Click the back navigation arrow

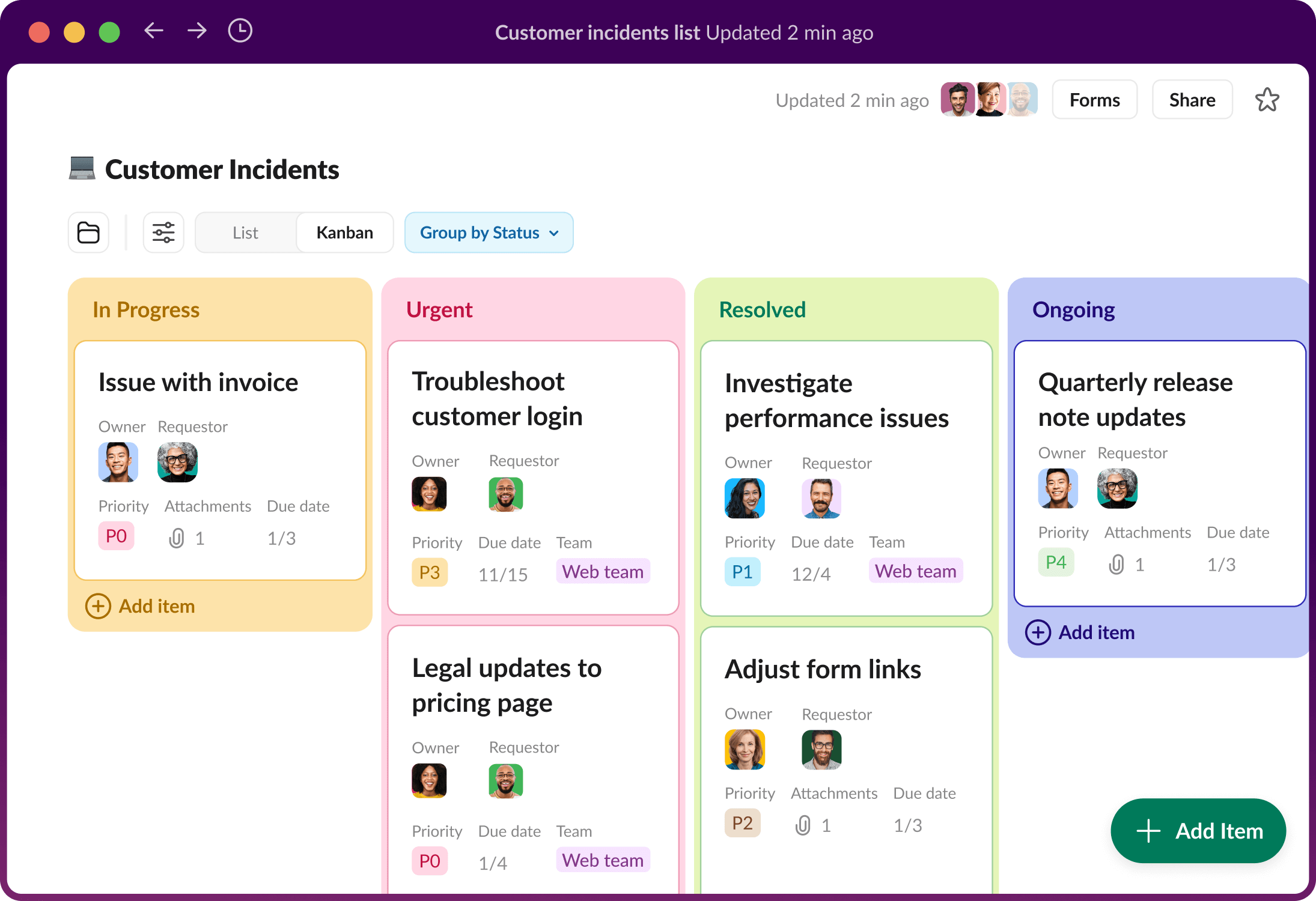click(154, 31)
